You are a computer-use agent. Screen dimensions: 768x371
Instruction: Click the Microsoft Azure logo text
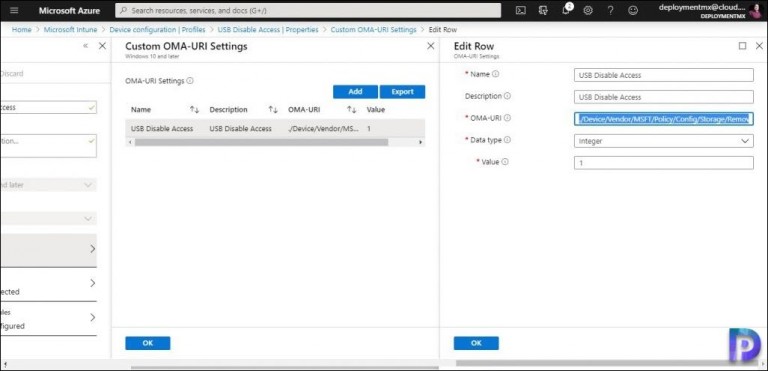pos(69,10)
